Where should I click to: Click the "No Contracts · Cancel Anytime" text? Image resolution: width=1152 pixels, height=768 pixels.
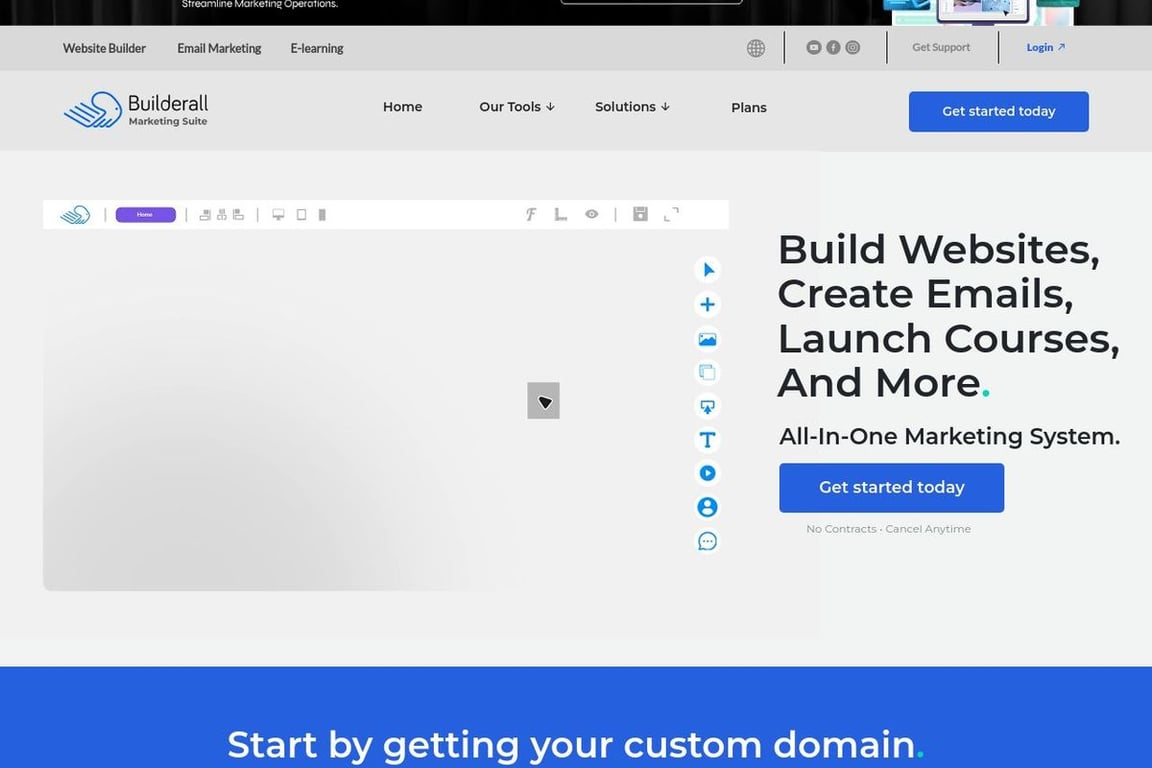coord(888,529)
